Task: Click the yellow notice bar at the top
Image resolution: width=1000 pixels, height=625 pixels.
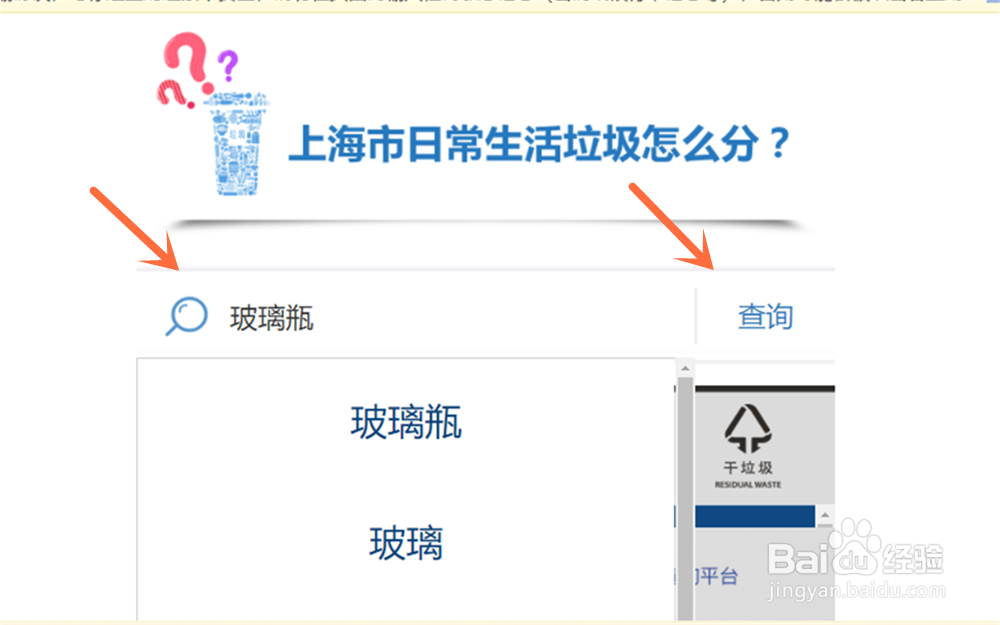Action: 500,6
